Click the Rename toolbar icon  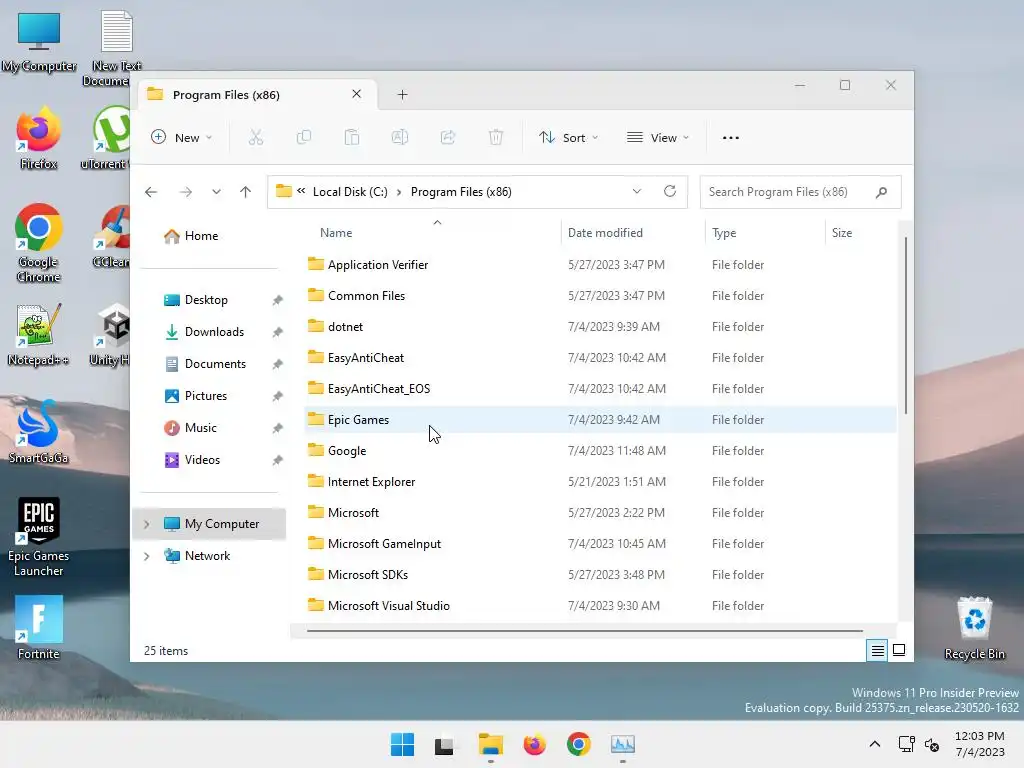pyautogui.click(x=400, y=137)
